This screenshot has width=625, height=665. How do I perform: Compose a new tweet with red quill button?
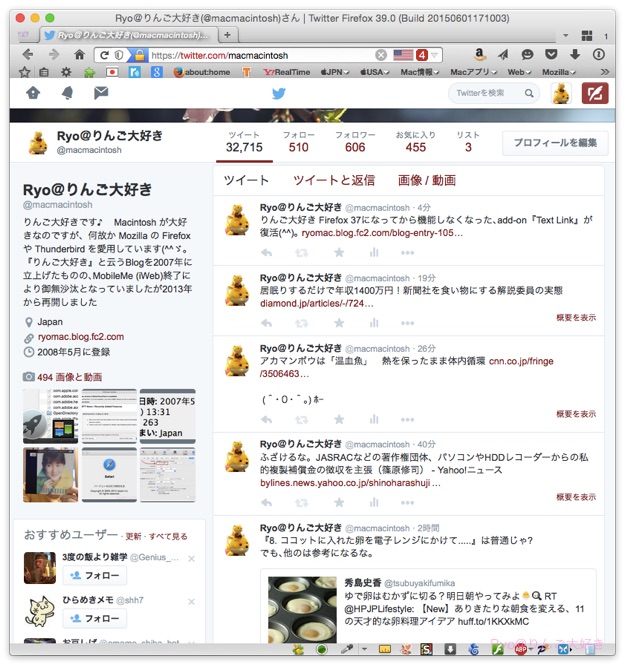595,93
